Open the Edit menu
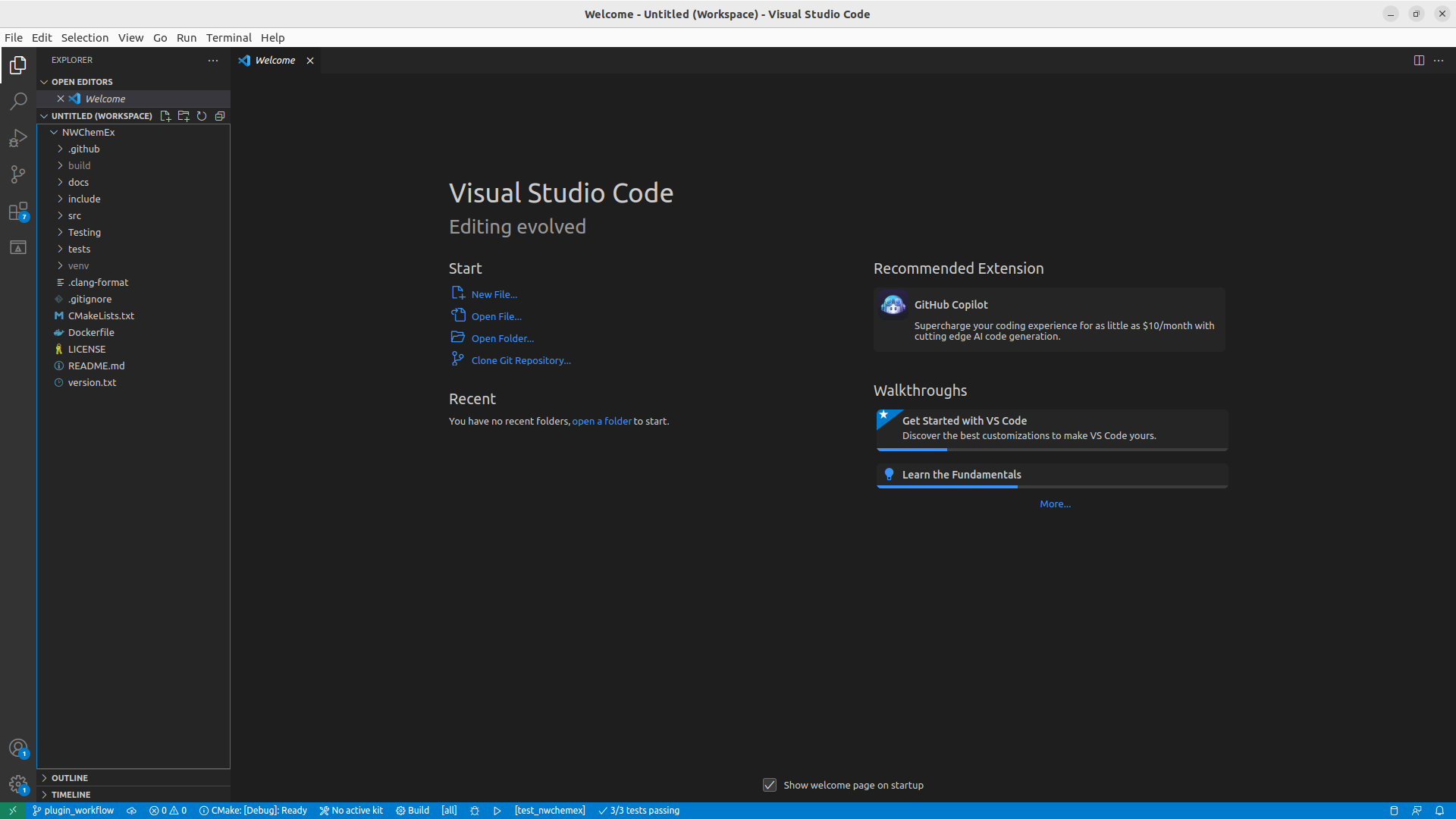Viewport: 1456px width, 819px height. point(42,38)
